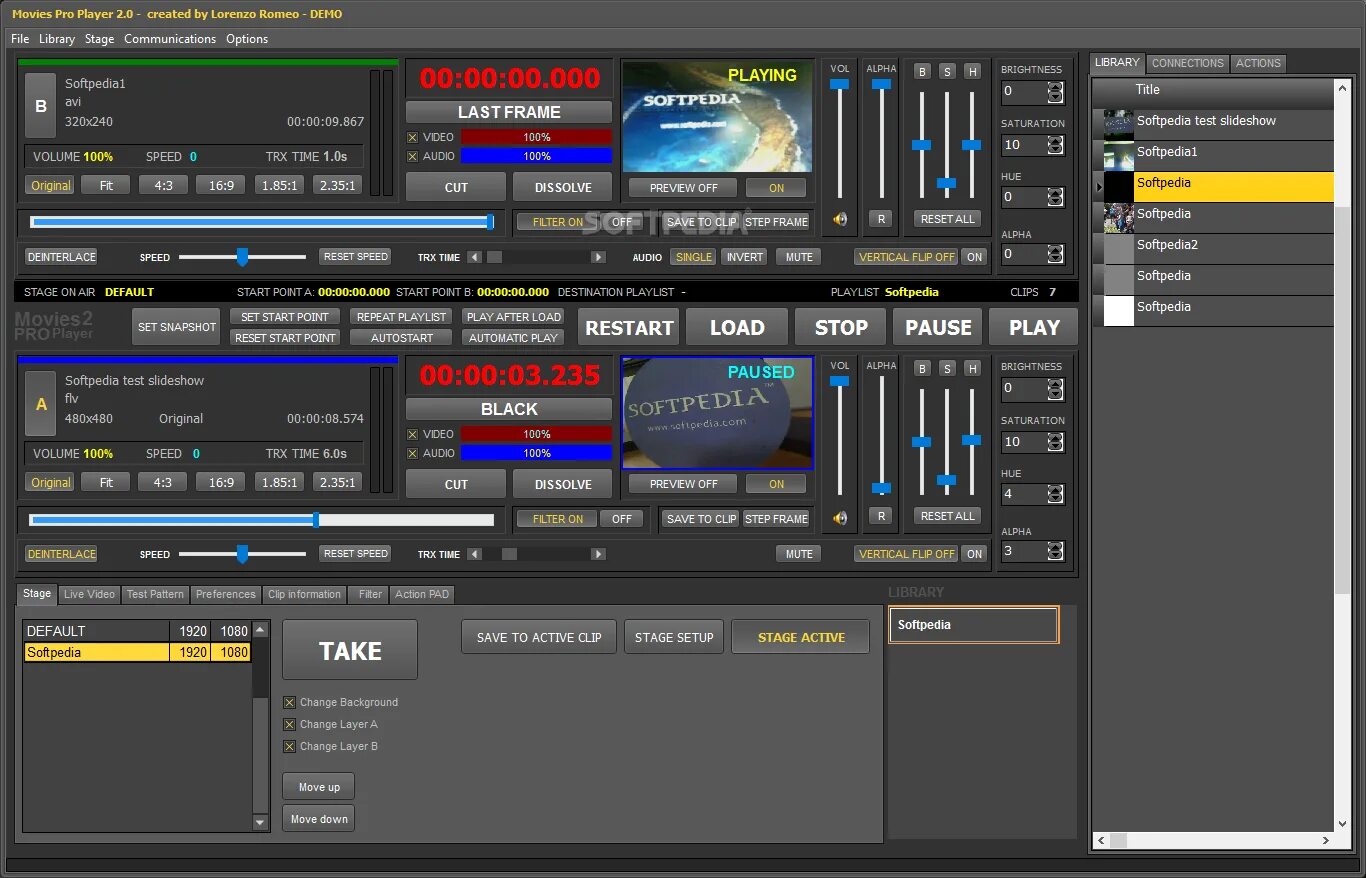Viewport: 1366px width, 878px height.
Task: Click the H hue button in top mixer
Action: point(972,71)
